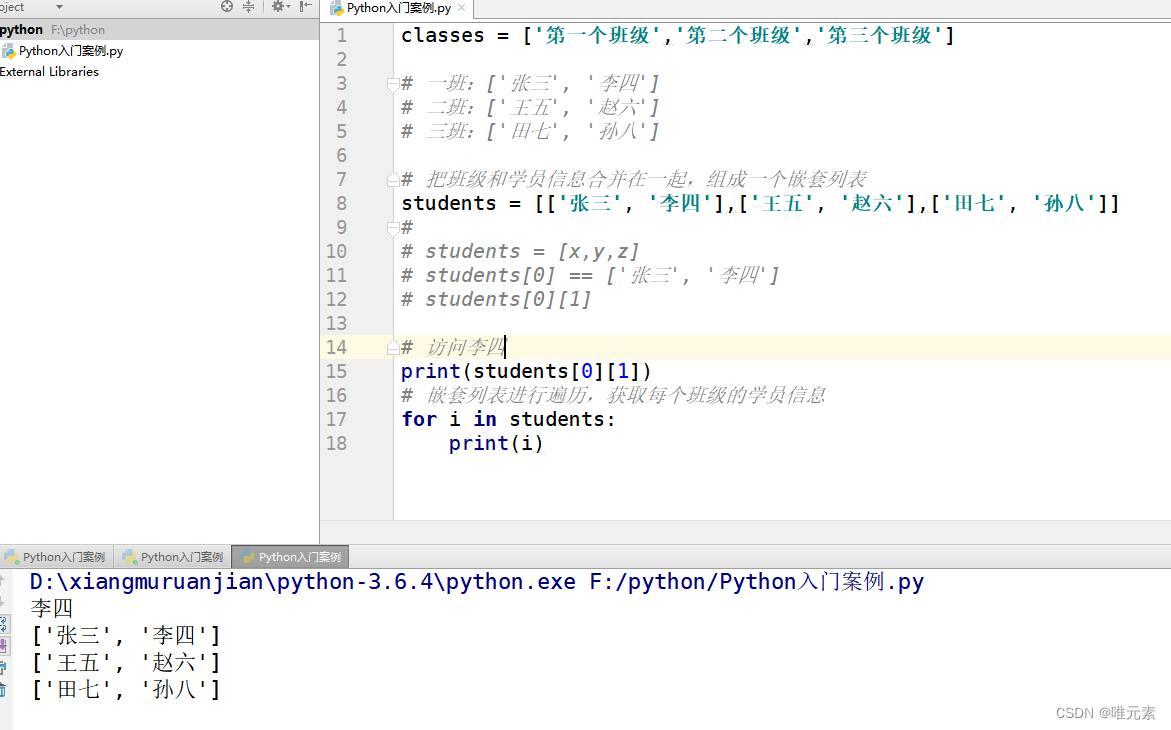
Task: Click the string '孙八' on line 8
Action: (x=1064, y=203)
